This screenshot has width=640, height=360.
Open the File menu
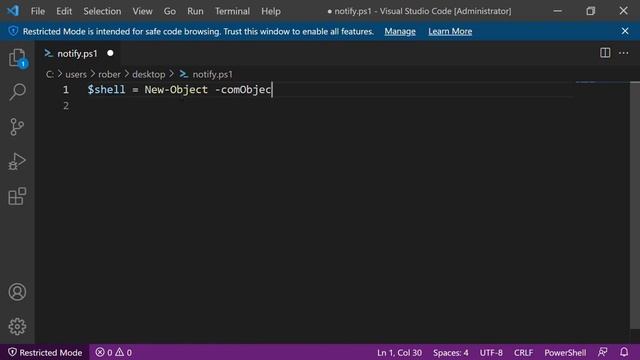[38, 11]
